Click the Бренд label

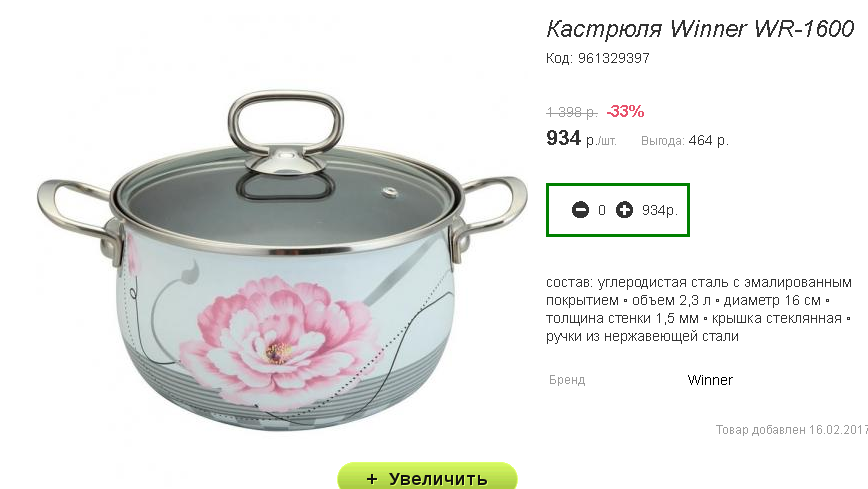pyautogui.click(x=567, y=380)
